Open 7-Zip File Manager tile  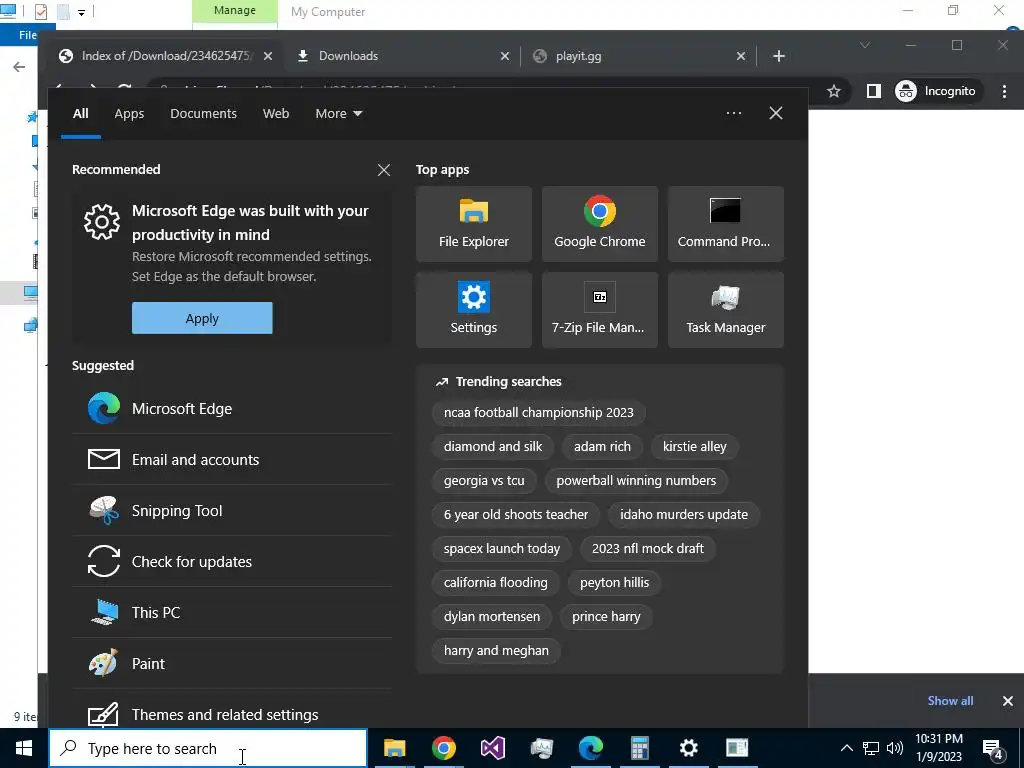[x=600, y=310]
